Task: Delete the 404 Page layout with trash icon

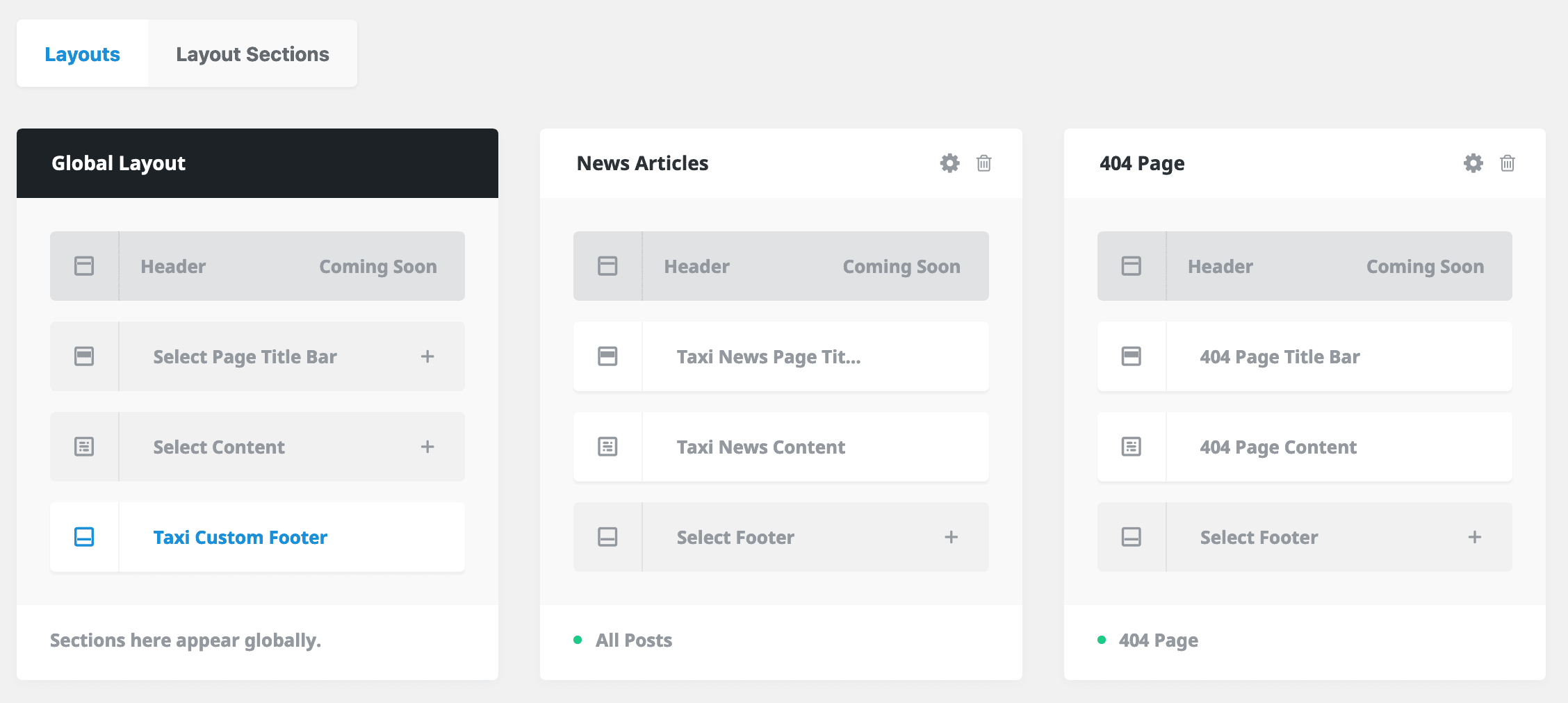Action: point(1507,163)
